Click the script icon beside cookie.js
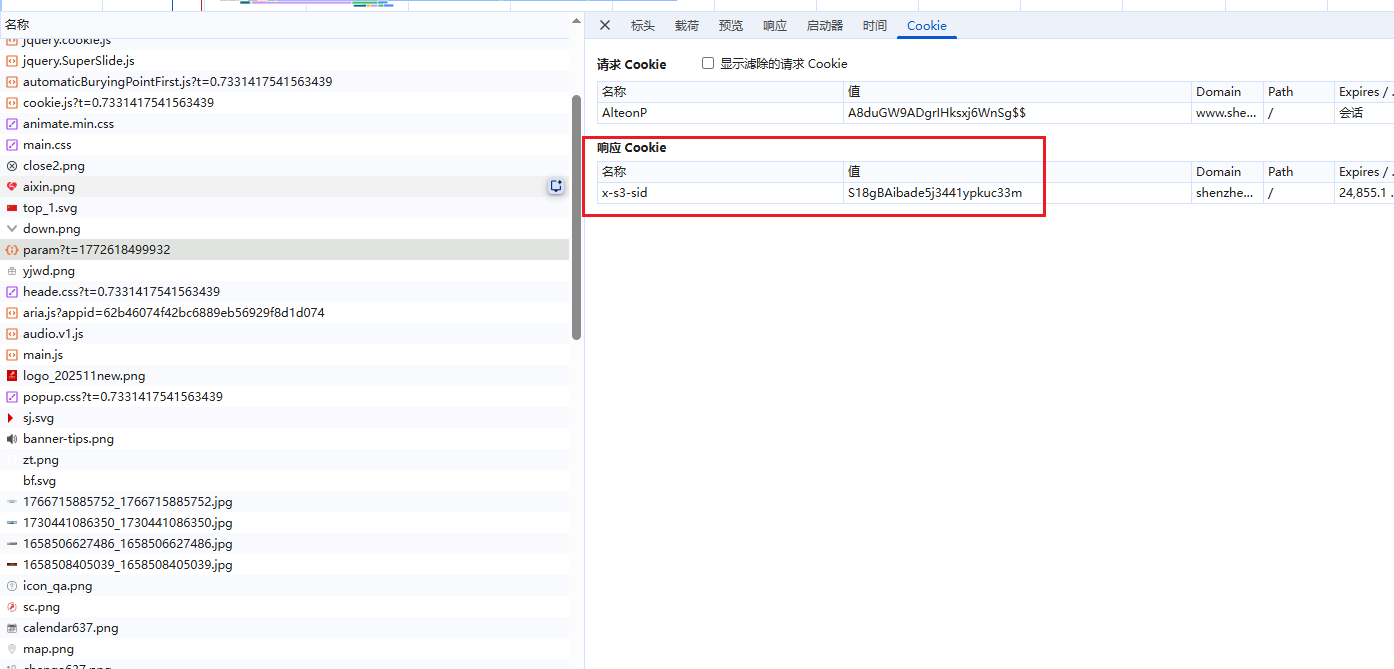Screen dimensions: 1394x669 12,103
